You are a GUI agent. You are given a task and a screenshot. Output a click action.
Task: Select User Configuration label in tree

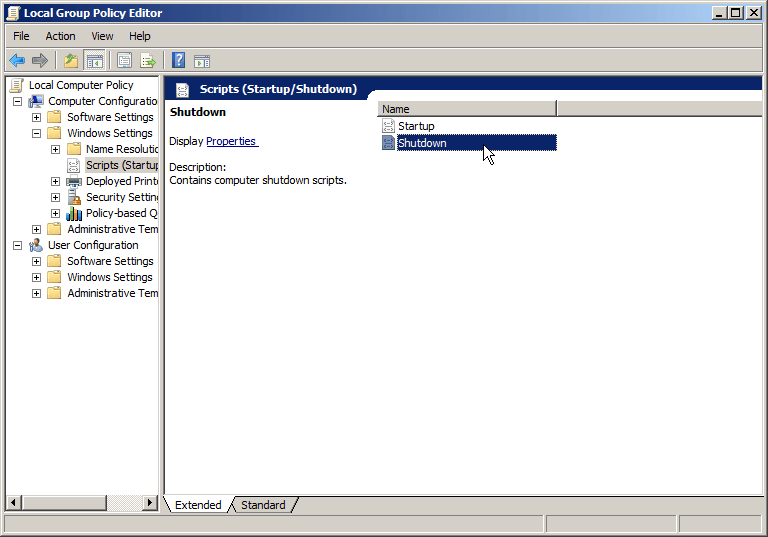(x=93, y=245)
